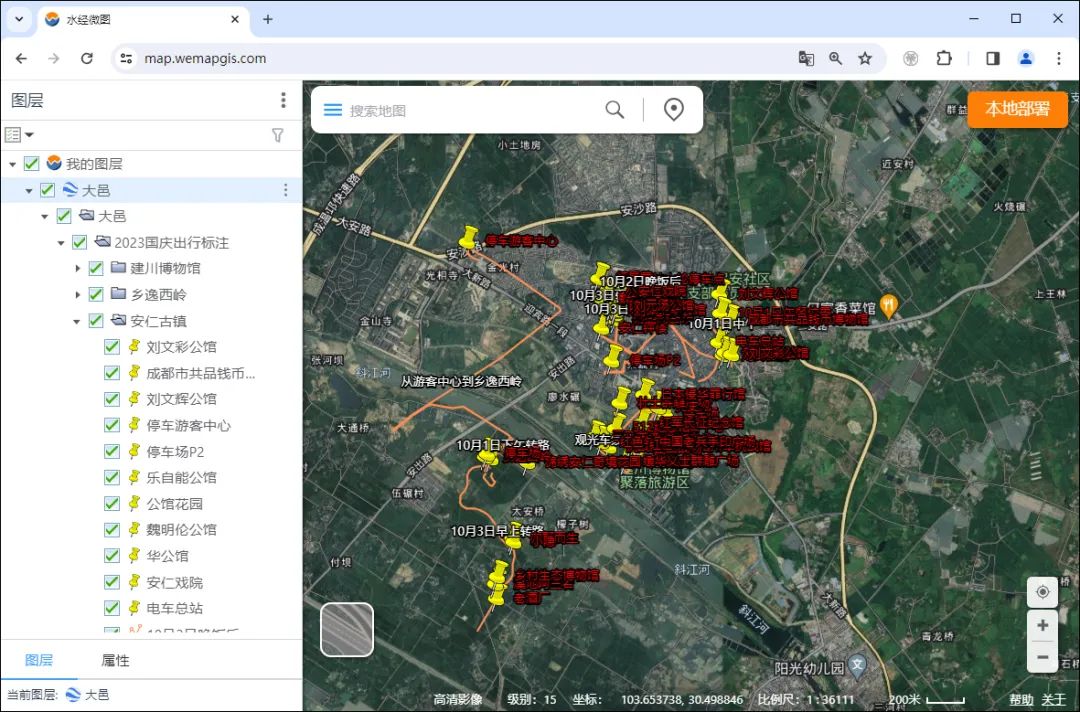The image size is (1080, 712).
Task: Click the layer filter funnel icon
Action: click(x=278, y=135)
